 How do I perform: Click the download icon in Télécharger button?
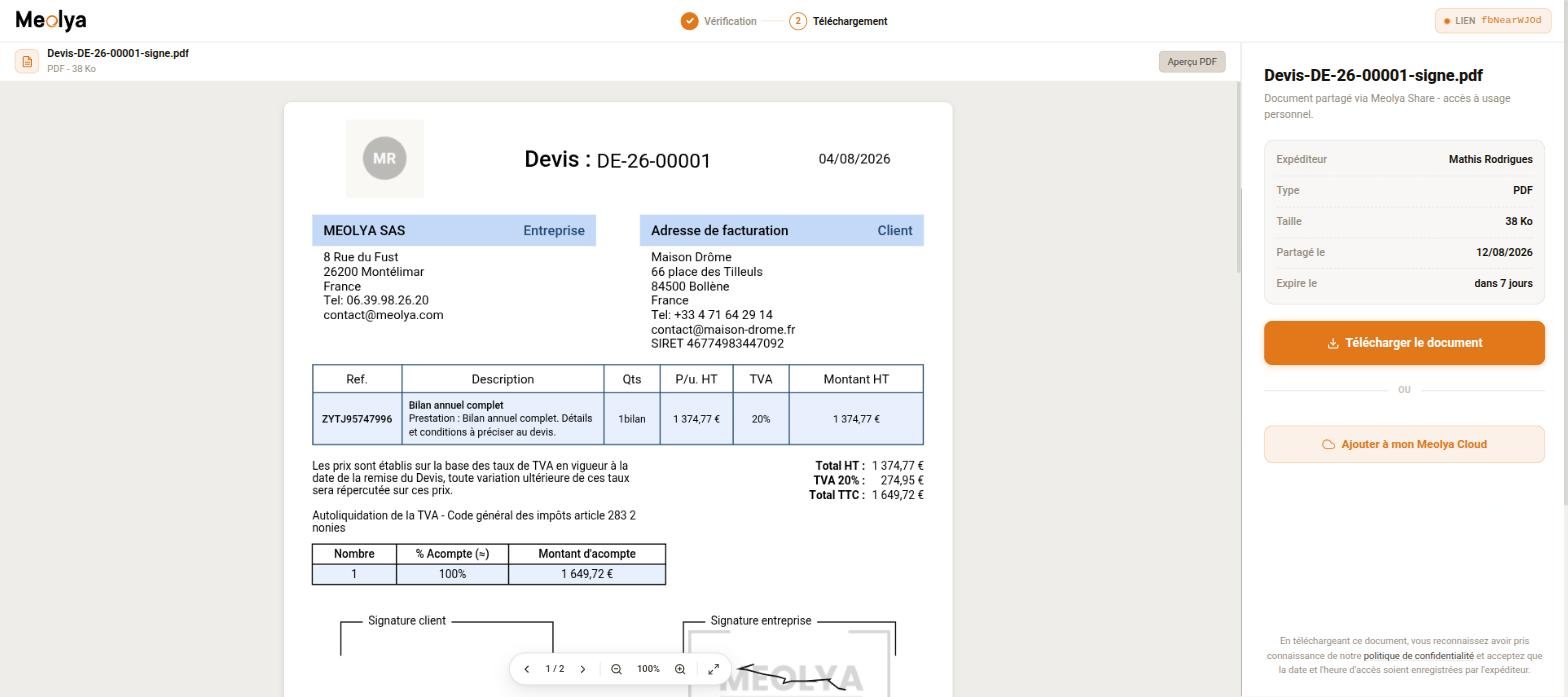(1333, 343)
